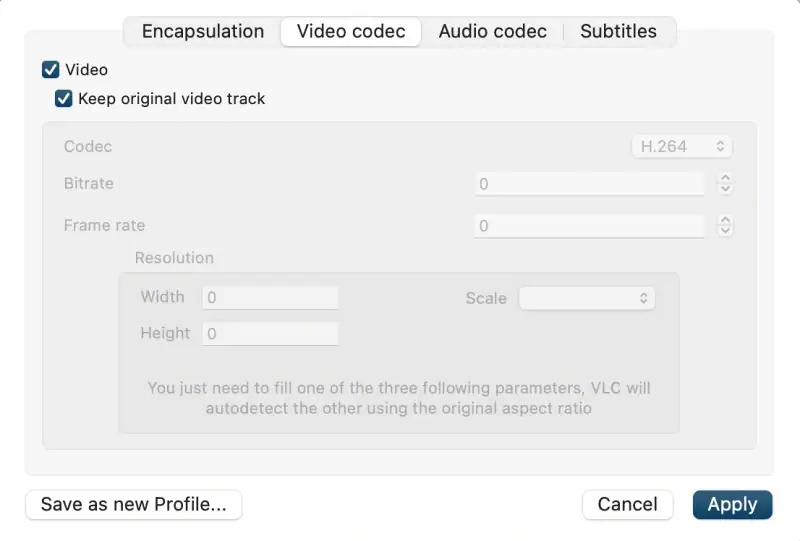
Task: Increase Frame rate with up arrow
Action: (x=725, y=220)
